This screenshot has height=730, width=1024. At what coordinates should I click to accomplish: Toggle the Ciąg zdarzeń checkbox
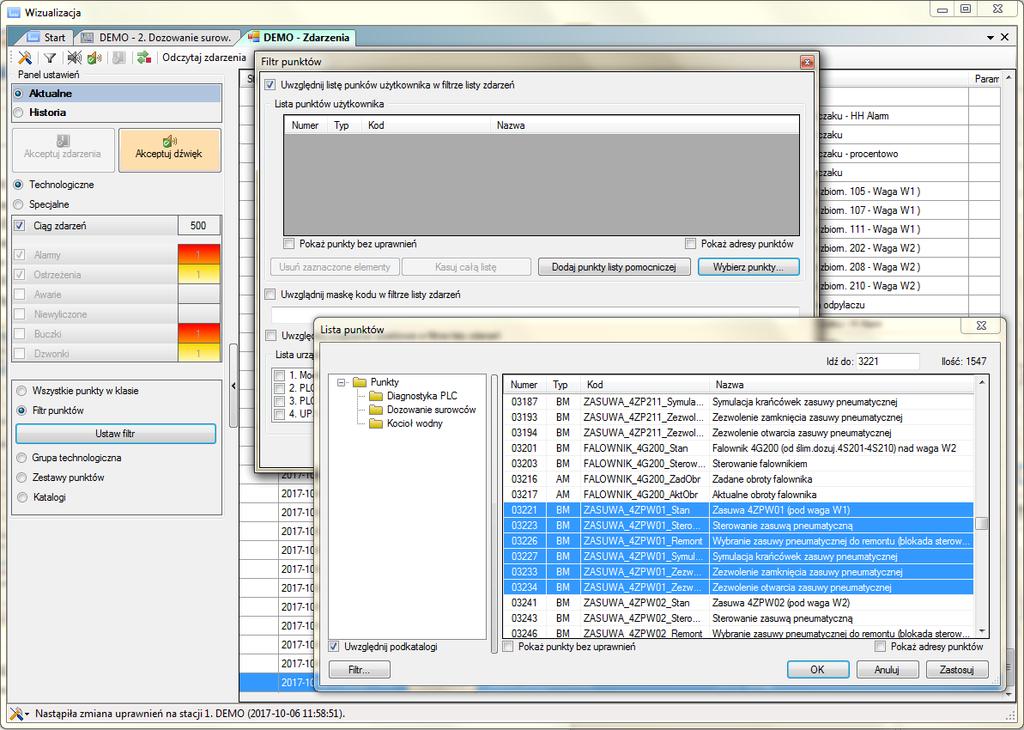[x=20, y=225]
